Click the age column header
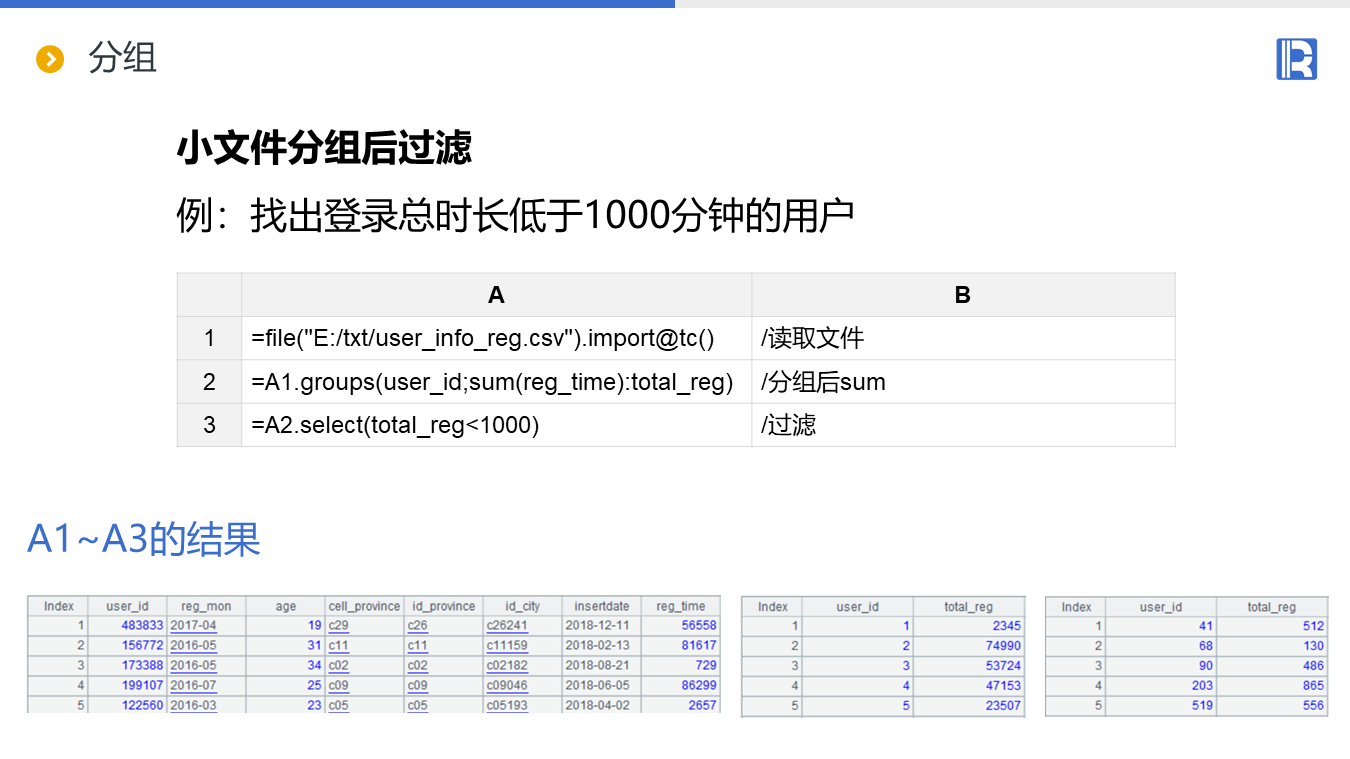 click(286, 606)
